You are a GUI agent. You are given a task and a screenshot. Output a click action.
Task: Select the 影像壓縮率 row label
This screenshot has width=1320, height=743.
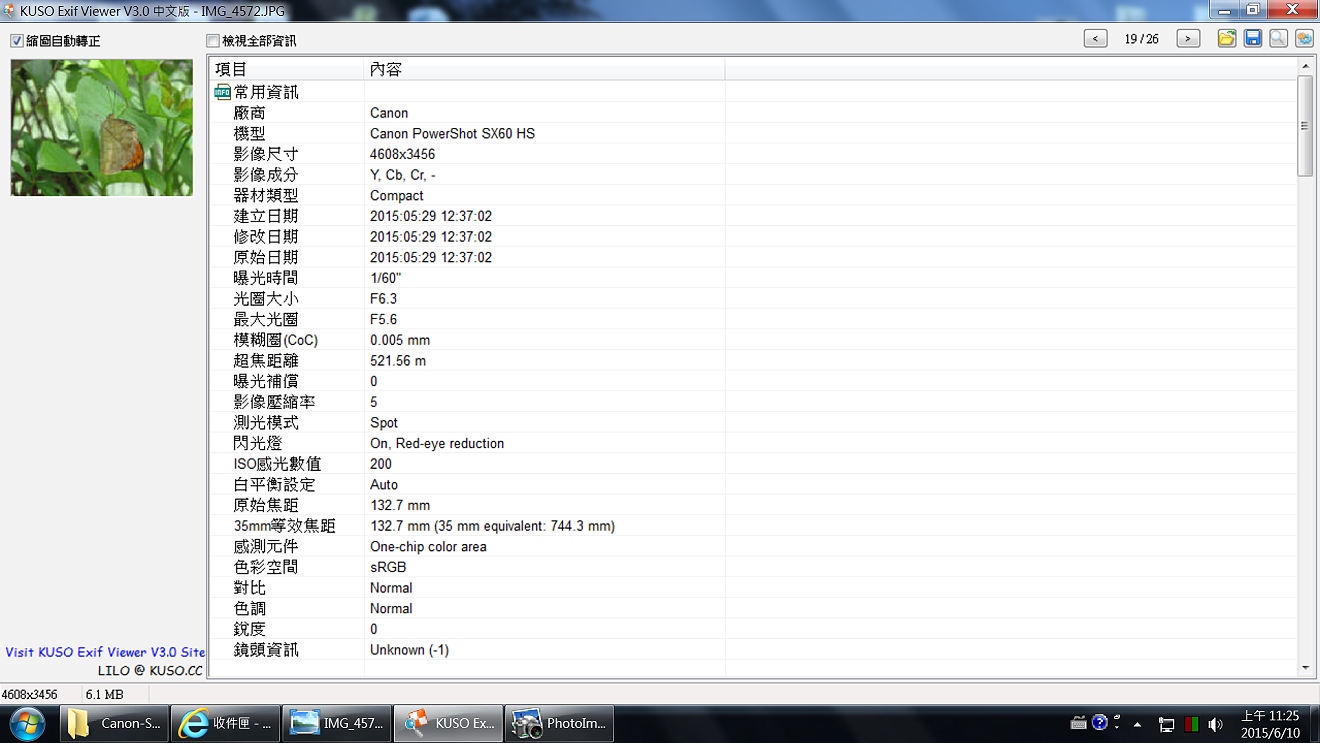click(274, 402)
